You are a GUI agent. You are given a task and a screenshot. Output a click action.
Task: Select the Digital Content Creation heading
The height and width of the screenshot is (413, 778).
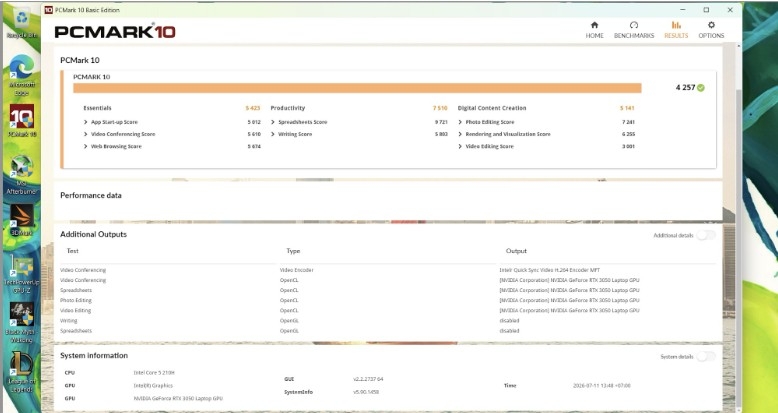(x=492, y=108)
